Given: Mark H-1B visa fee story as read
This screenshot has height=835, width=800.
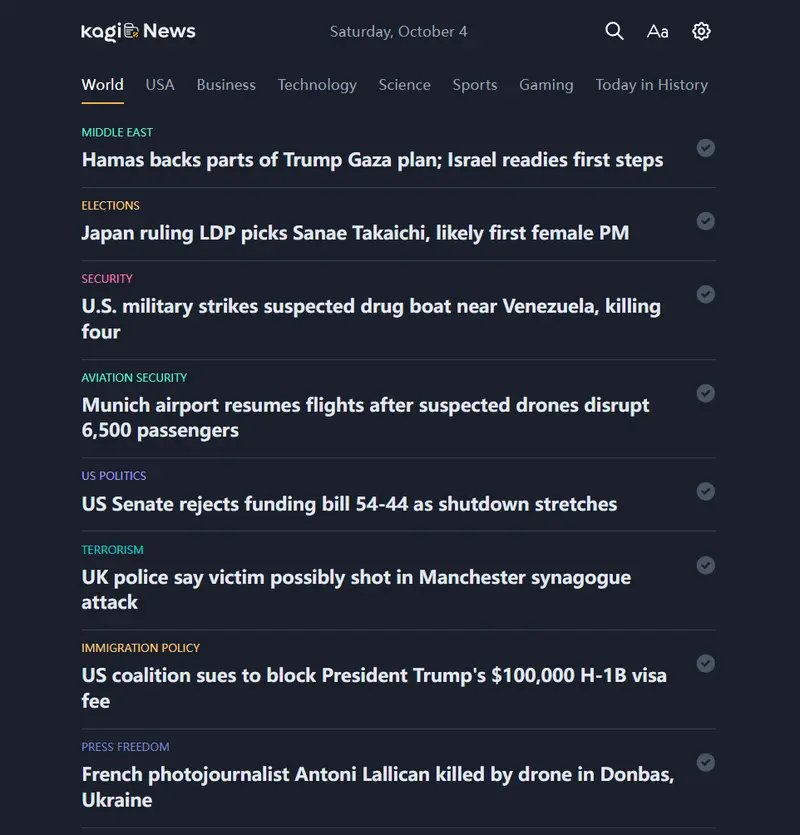Looking at the screenshot, I should click(705, 663).
